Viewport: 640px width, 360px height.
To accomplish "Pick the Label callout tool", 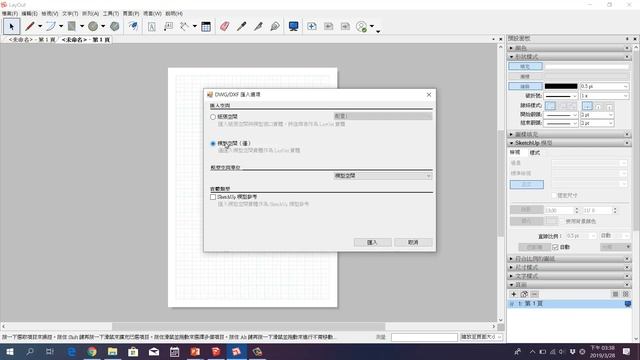I will (168, 27).
